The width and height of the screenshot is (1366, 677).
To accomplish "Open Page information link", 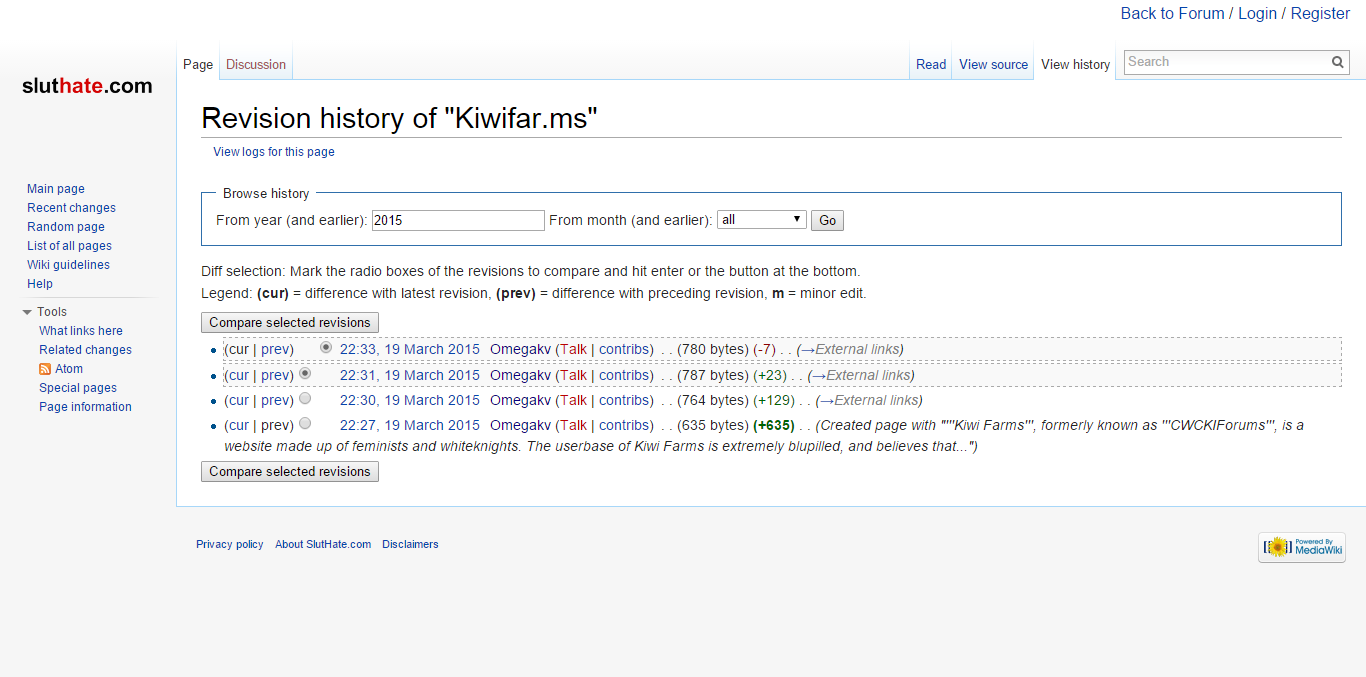I will tap(85, 407).
